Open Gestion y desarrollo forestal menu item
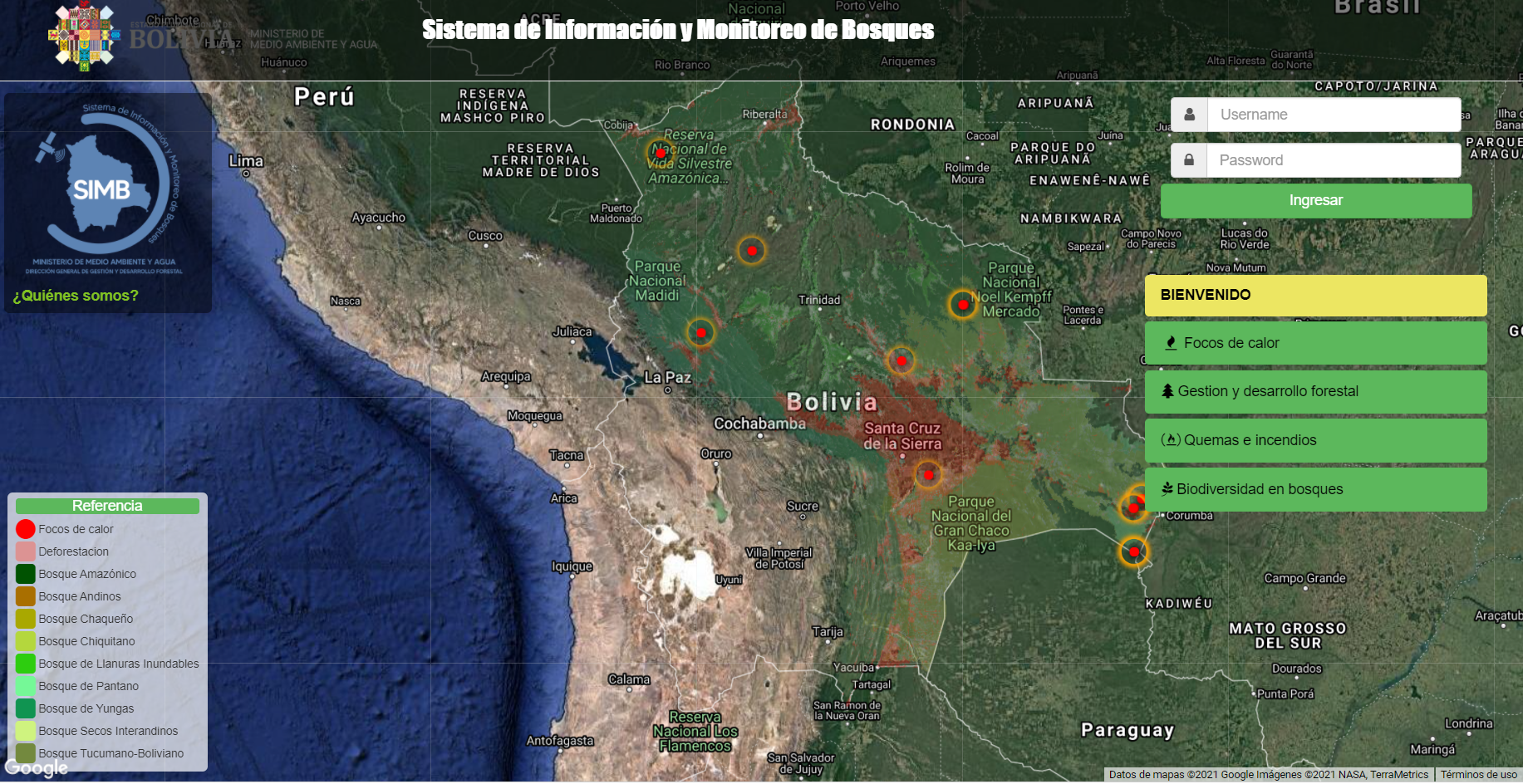The width and height of the screenshot is (1523, 784). 1316,391
